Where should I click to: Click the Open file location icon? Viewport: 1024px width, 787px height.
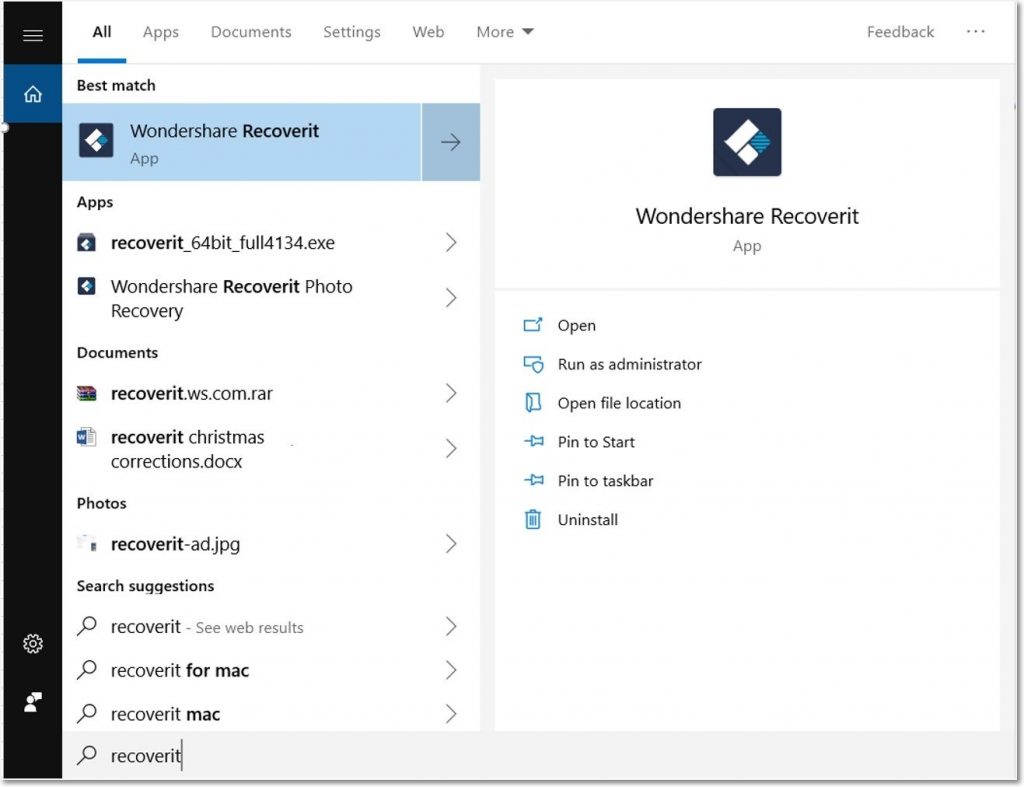tap(533, 403)
